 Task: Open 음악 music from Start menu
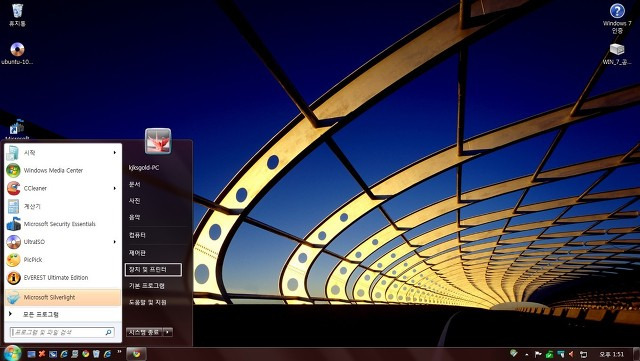[x=135, y=217]
